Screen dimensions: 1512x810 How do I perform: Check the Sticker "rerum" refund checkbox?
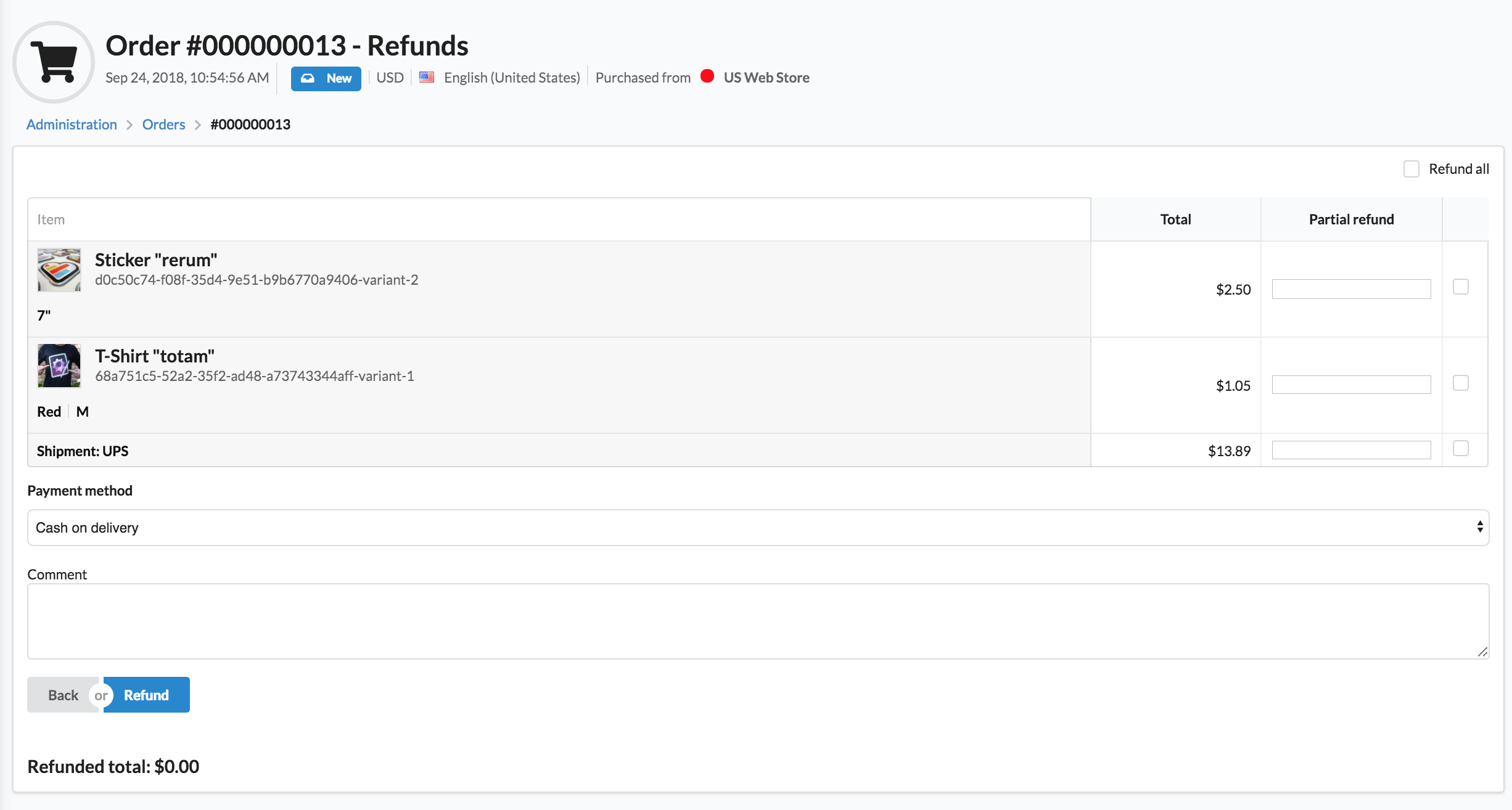[1460, 287]
